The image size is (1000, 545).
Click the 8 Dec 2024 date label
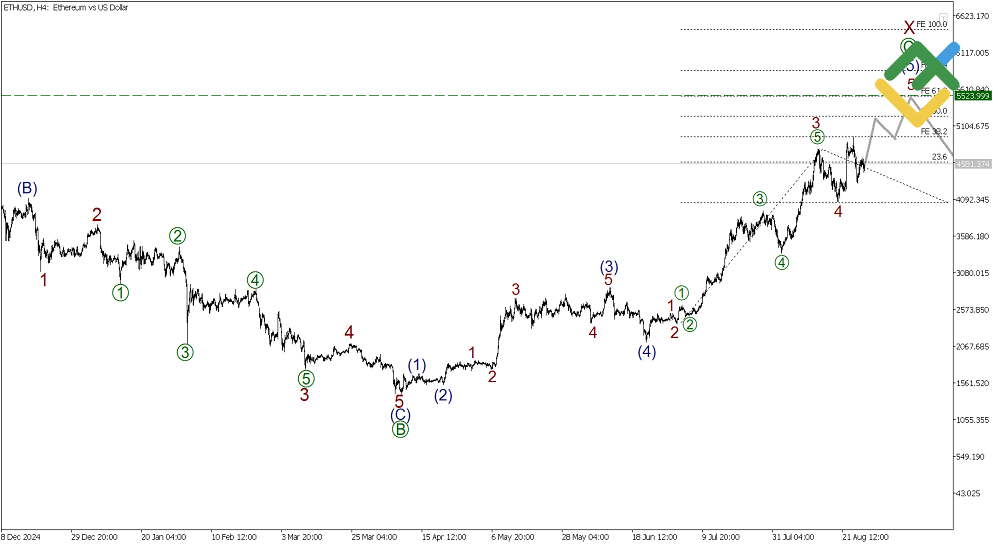click(x=22, y=535)
